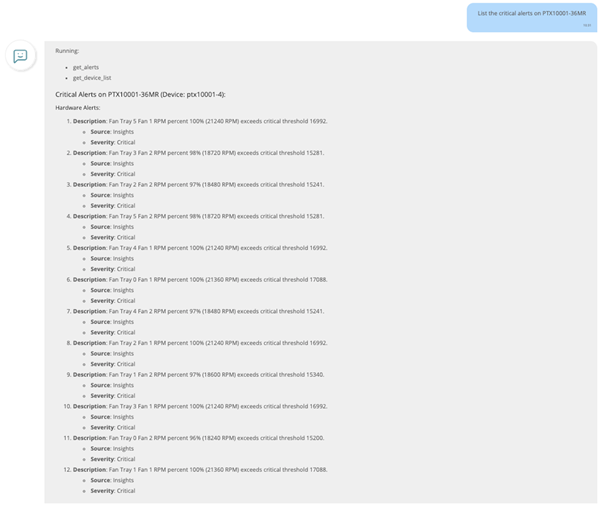The image size is (600, 507).
Task: Click the Running status label
Action: [67, 51]
